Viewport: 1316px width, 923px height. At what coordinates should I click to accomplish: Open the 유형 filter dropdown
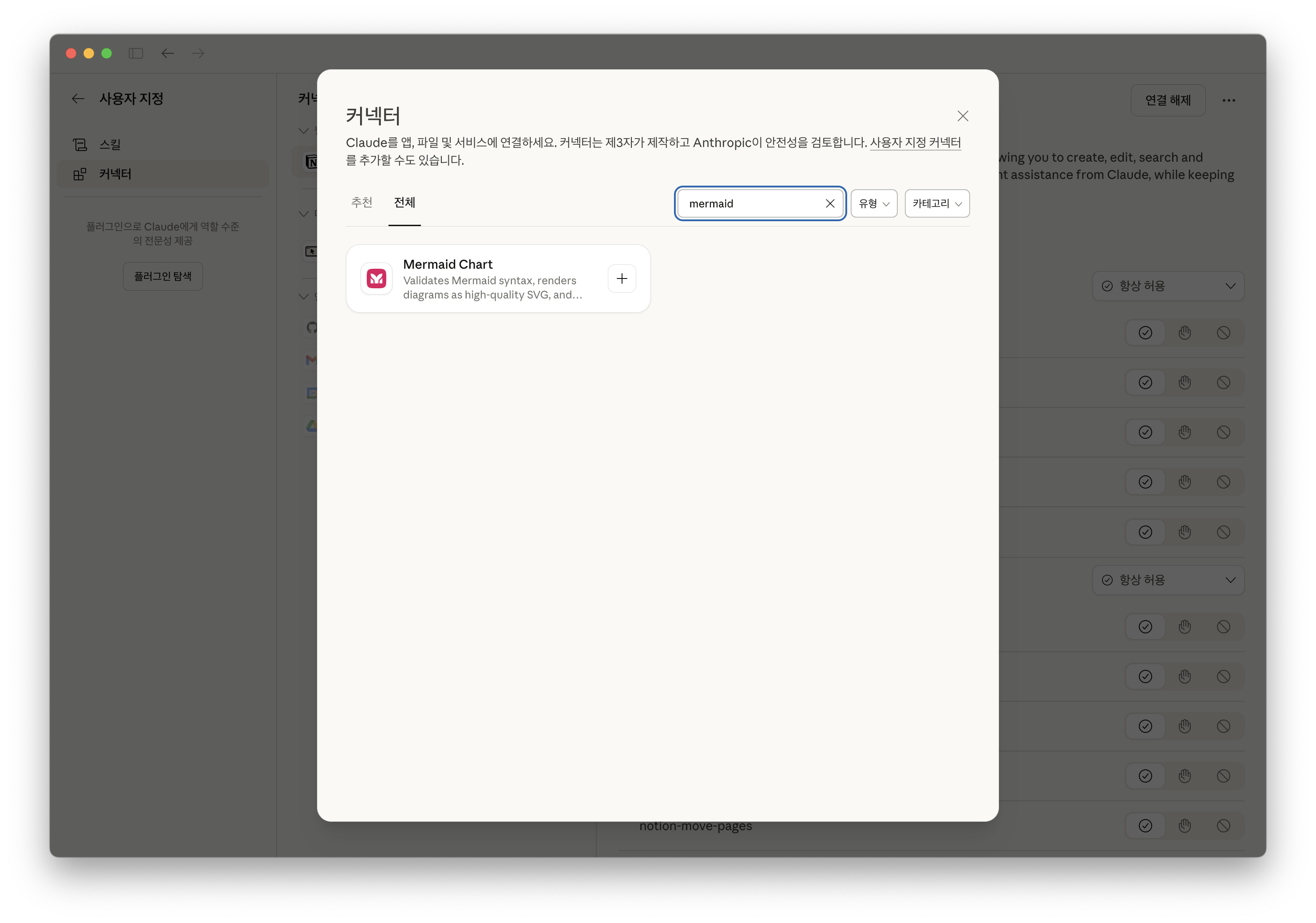click(873, 203)
